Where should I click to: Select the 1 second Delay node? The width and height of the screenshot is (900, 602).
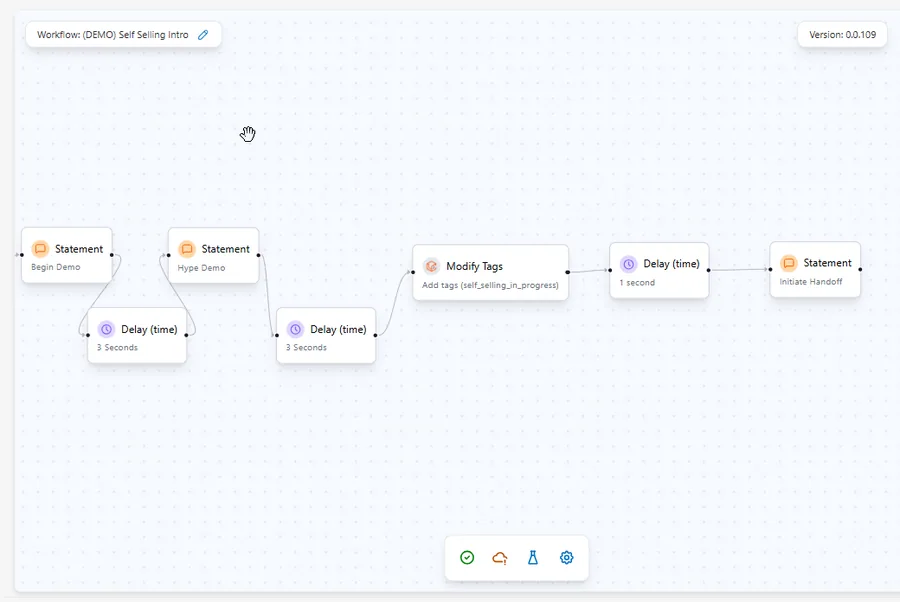coord(659,270)
